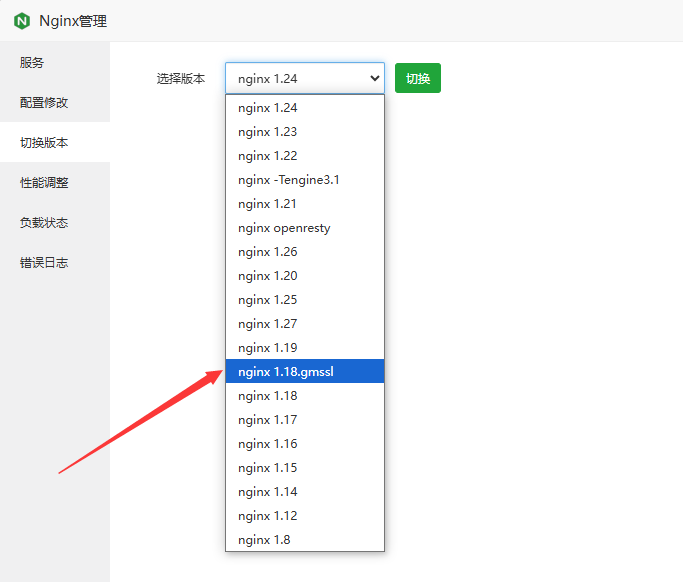This screenshot has width=683, height=582.
Task: Collapse the version select dropdown showing nginx 1.24
Action: pos(305,78)
